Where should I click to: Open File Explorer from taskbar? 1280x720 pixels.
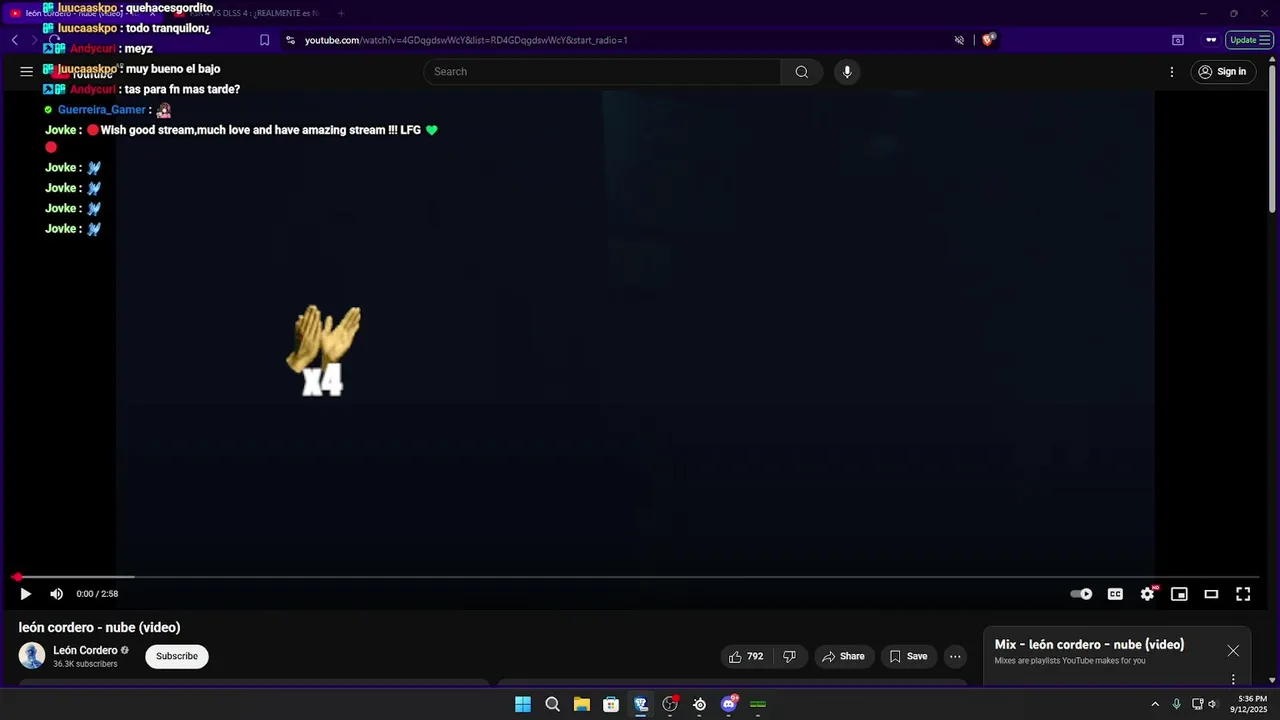582,704
